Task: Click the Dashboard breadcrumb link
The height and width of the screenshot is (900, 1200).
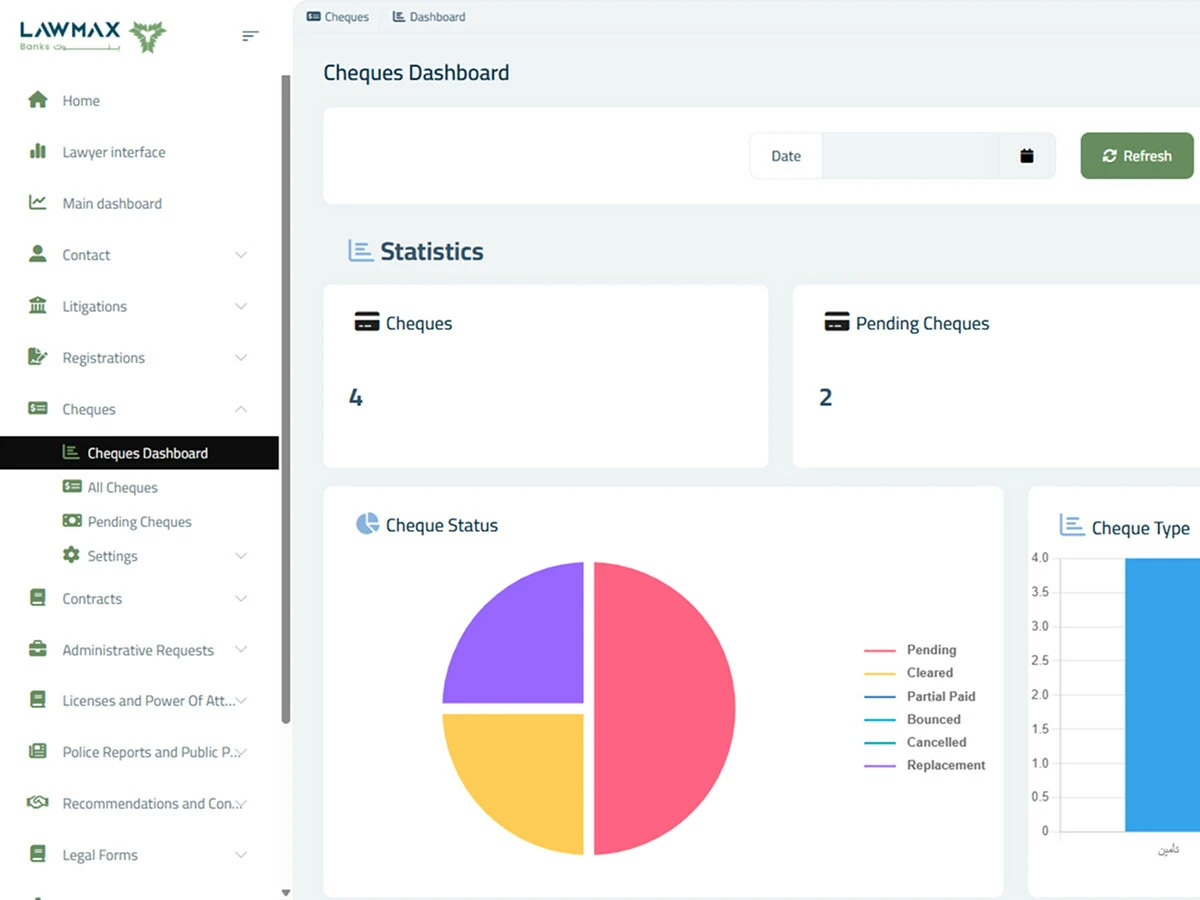Action: tap(429, 17)
